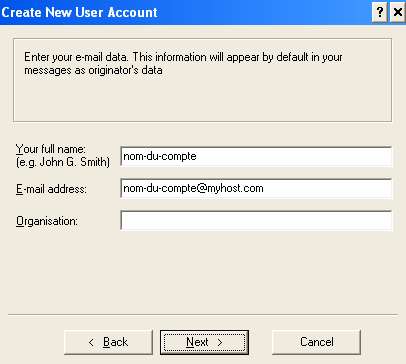Open context help with the question mark
Viewport: 406px width, 364px height.
379,13
